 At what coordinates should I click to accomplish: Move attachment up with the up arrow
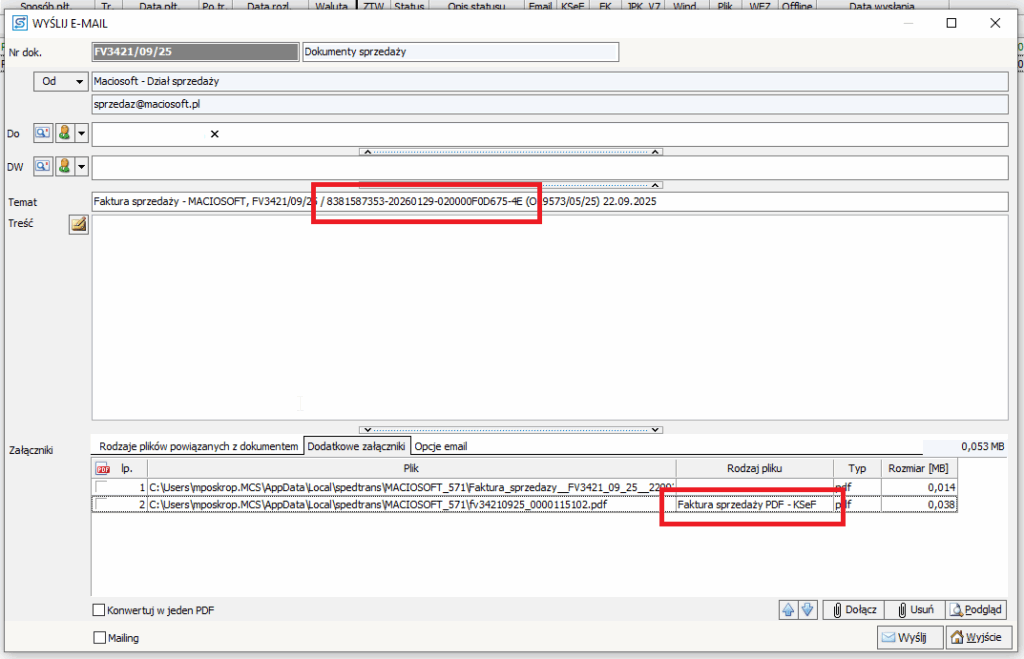tap(789, 609)
